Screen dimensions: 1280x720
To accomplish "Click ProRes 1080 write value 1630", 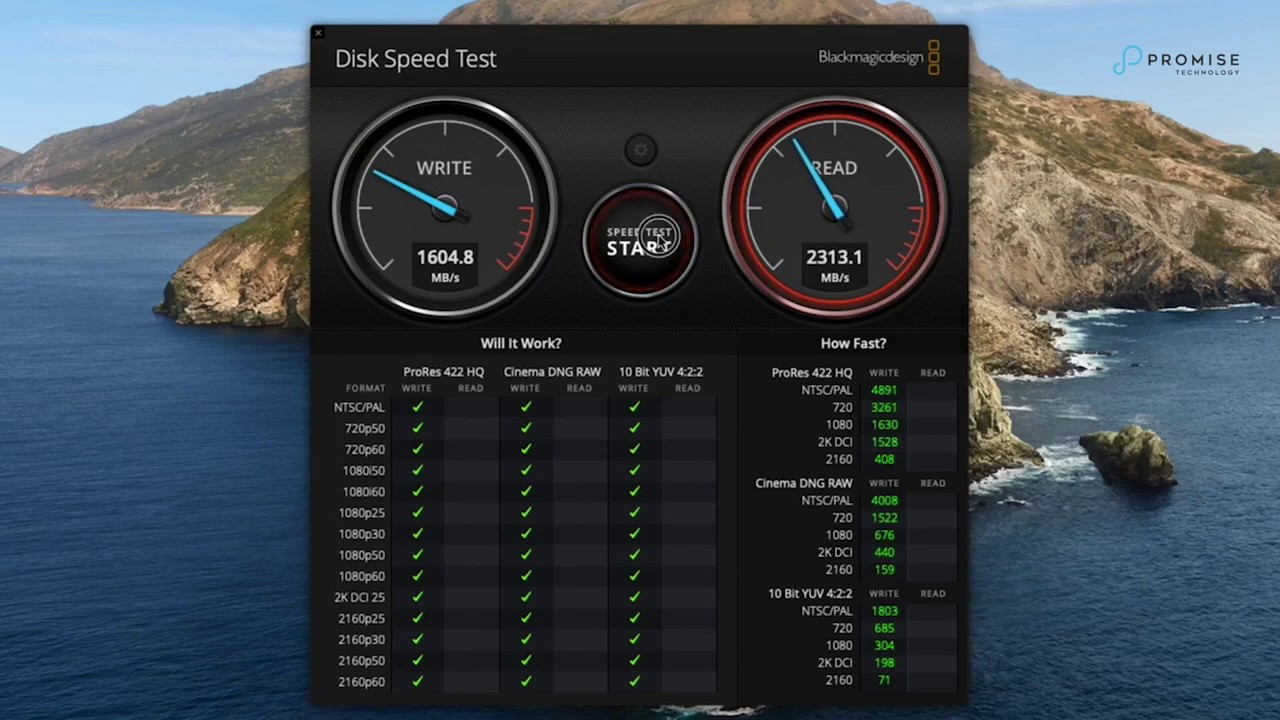I will point(884,425).
